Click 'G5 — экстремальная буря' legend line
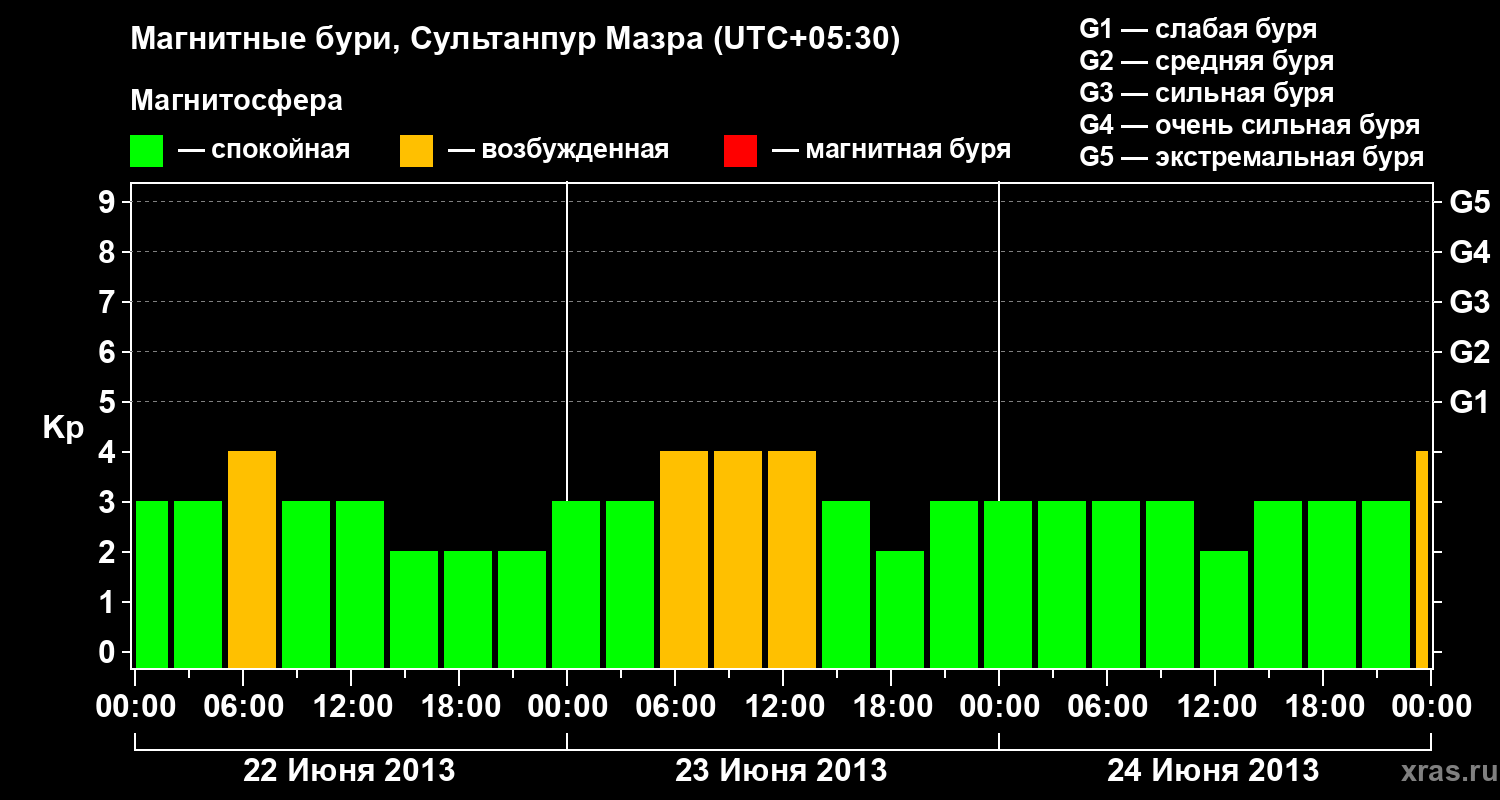This screenshot has width=1500, height=800. [1251, 157]
